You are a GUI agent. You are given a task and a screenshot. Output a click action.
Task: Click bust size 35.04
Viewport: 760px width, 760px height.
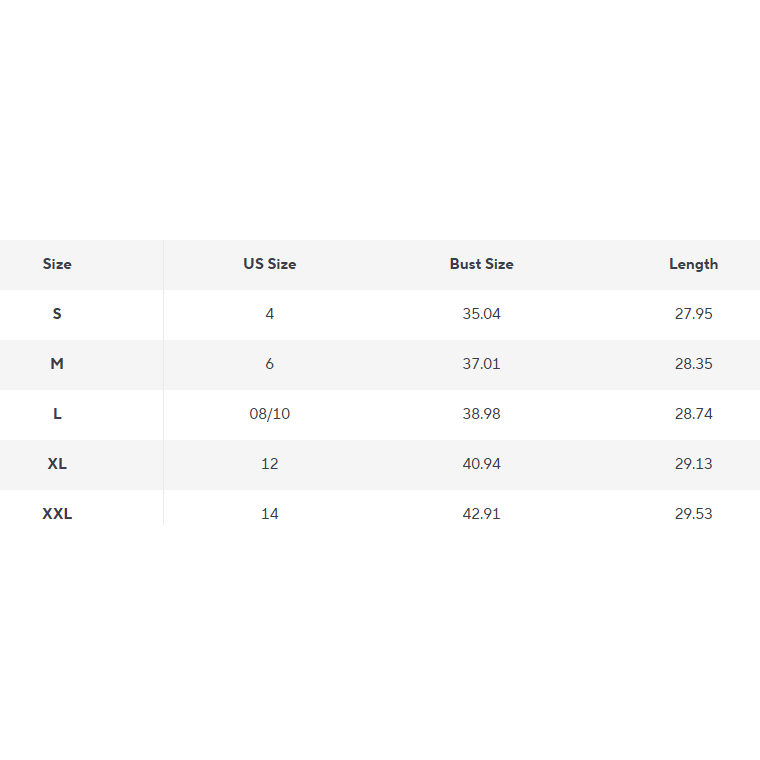pyautogui.click(x=481, y=314)
